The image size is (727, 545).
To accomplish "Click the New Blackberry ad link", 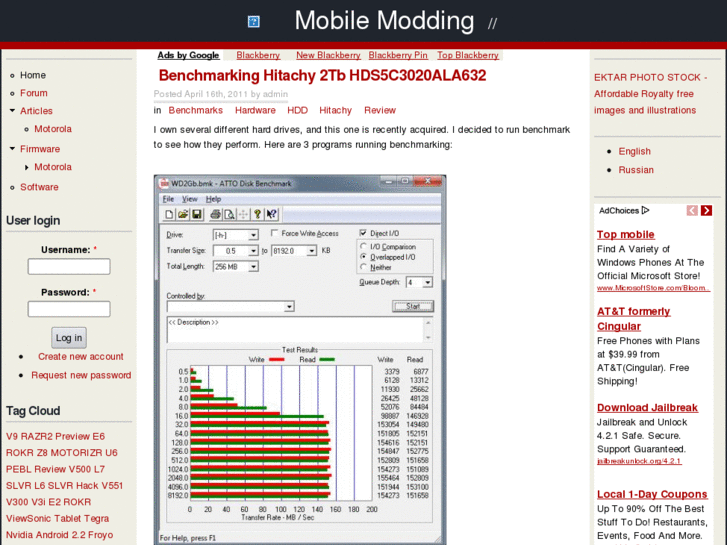I will (x=328, y=55).
